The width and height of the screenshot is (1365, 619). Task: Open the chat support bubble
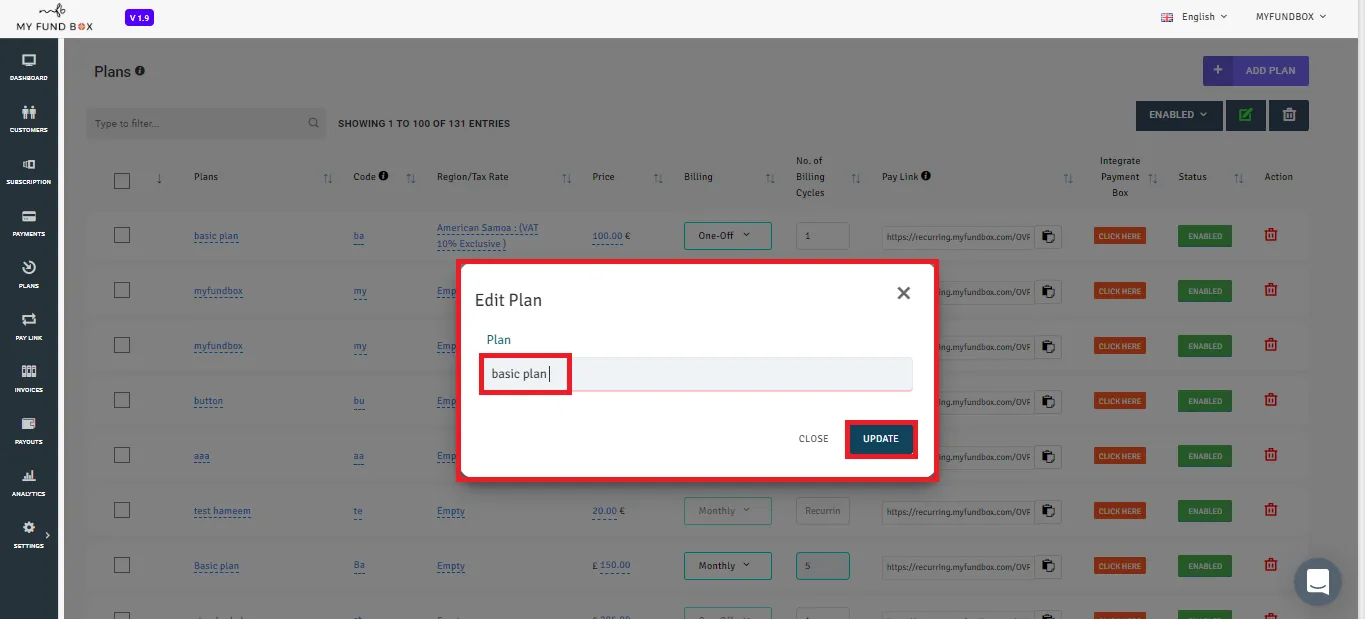tap(1317, 581)
